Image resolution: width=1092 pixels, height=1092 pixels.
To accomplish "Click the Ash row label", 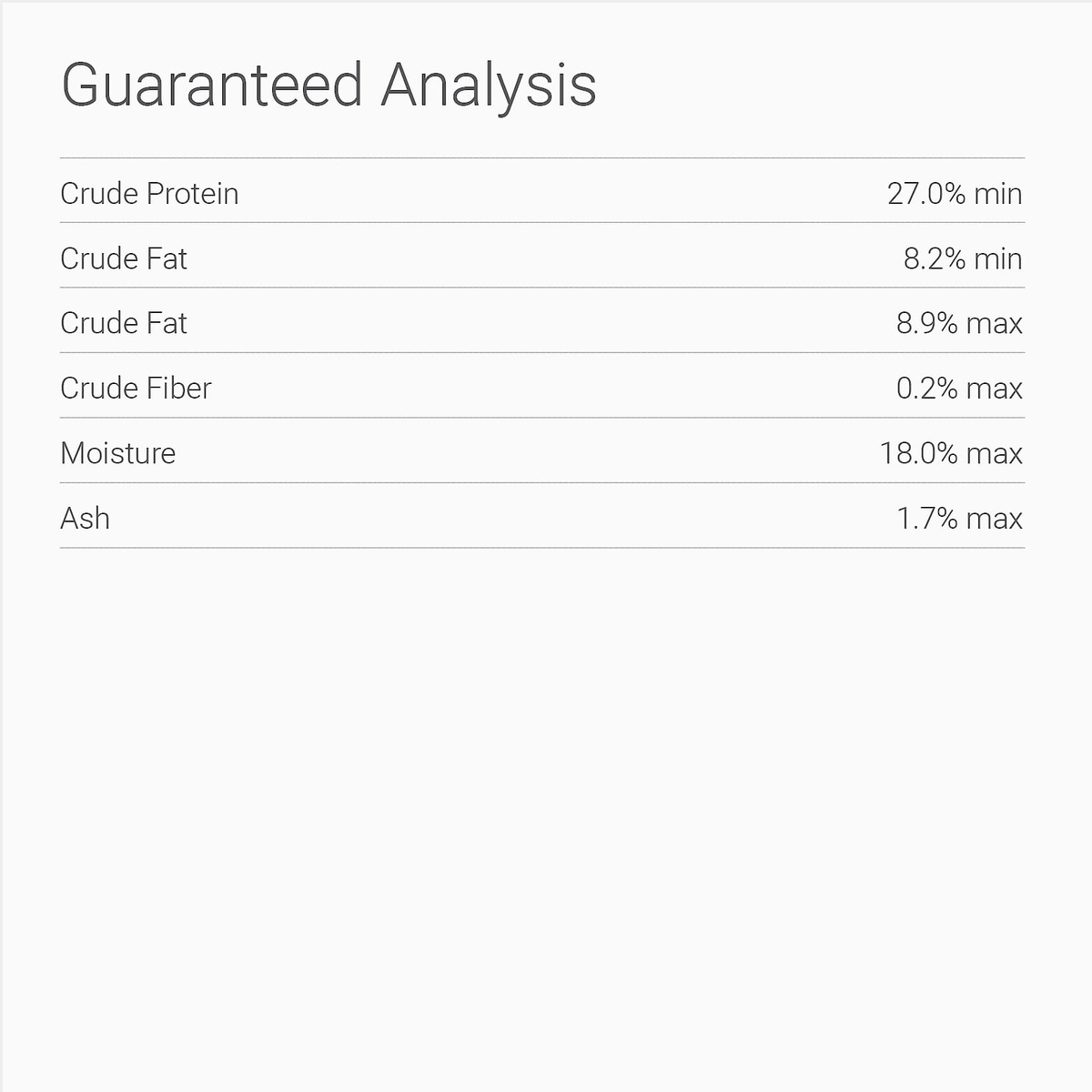I will (86, 519).
